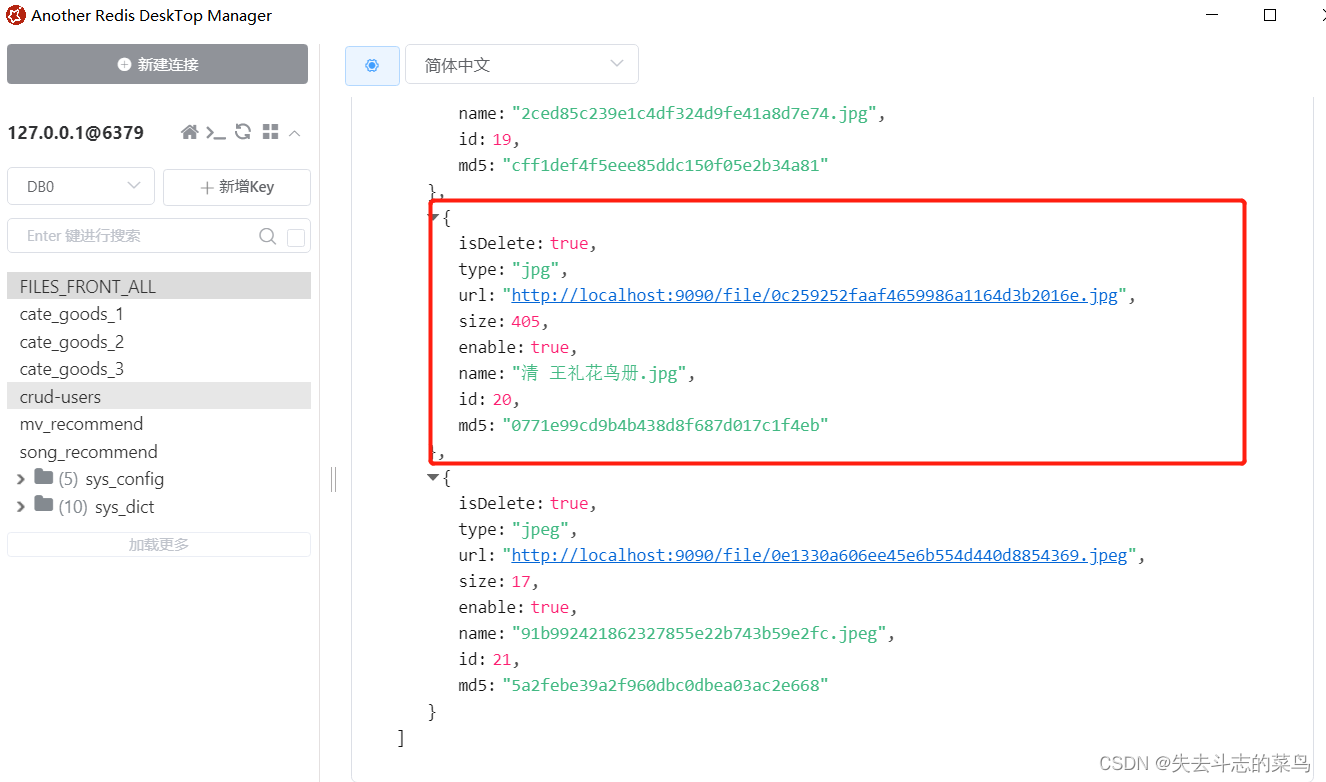Refresh the 127.0.0.1@6379 connection
The height and width of the screenshot is (782, 1326).
click(243, 132)
